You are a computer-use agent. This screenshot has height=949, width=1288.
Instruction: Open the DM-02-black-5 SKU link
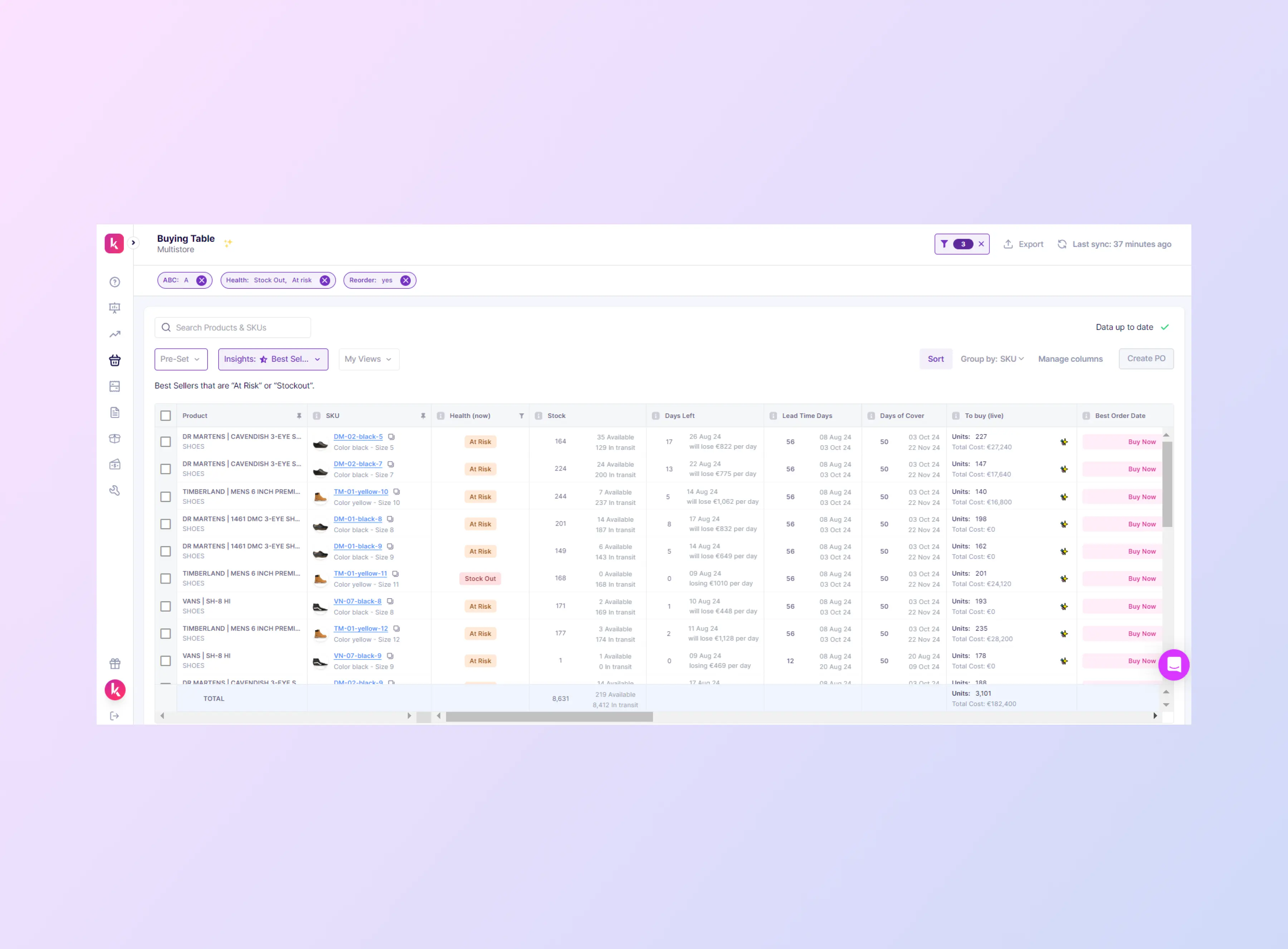coord(358,437)
